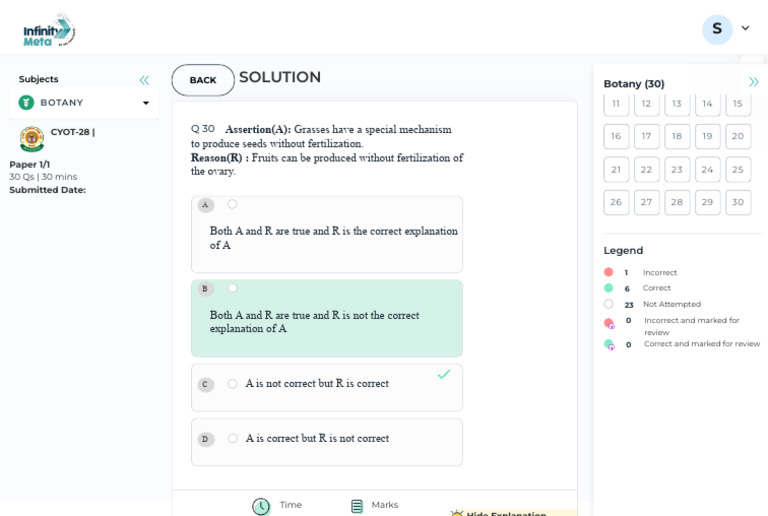The width and height of the screenshot is (768, 516).
Task: Click Incorrect and marked for review dot
Action: coord(609,323)
